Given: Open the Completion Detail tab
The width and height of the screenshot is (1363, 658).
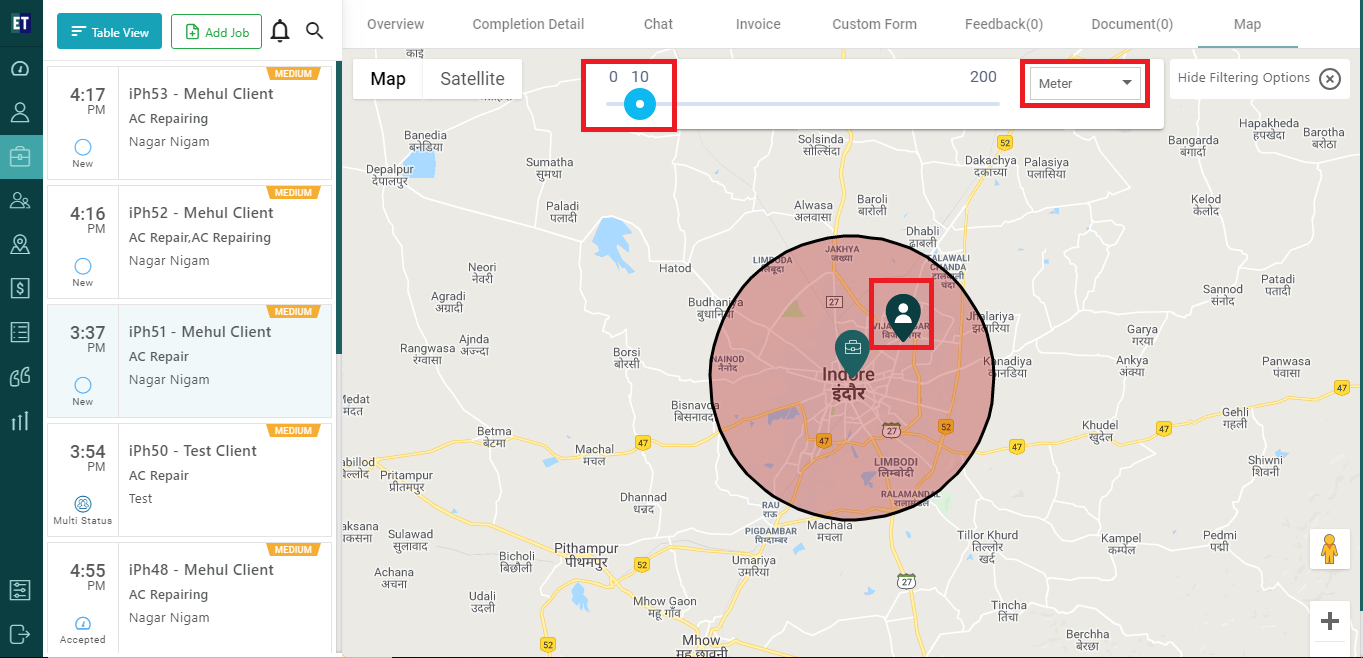Looking at the screenshot, I should [528, 24].
